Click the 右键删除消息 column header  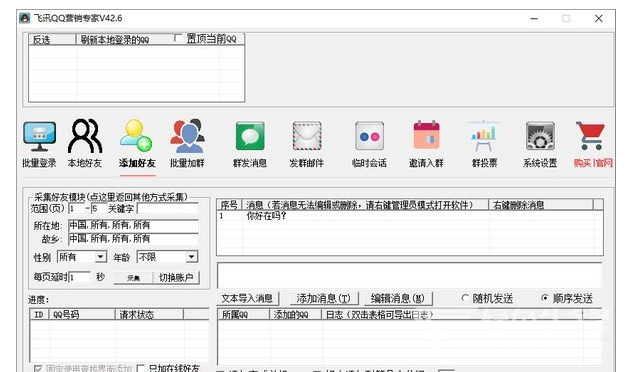coord(541,205)
